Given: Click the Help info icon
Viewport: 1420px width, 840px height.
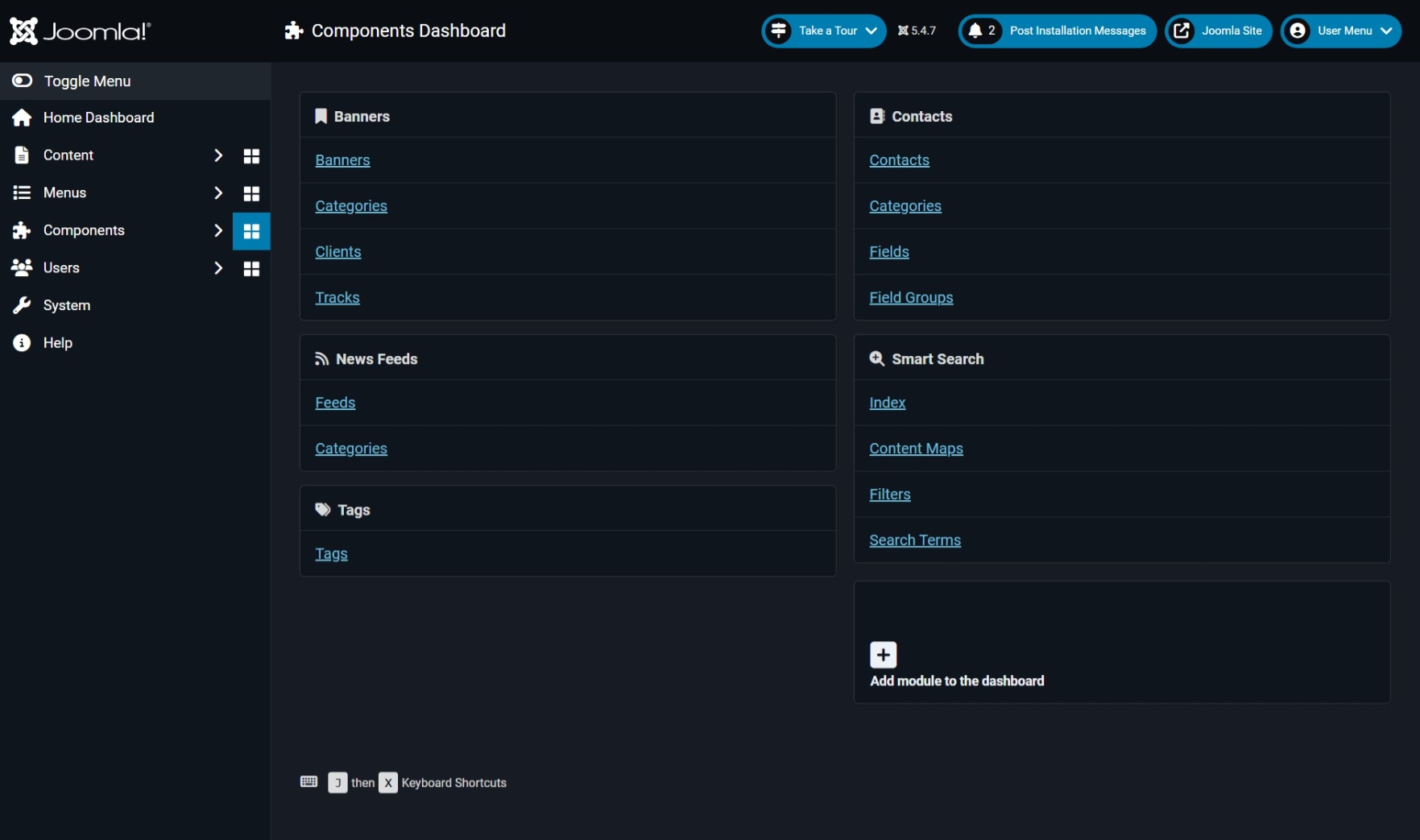Looking at the screenshot, I should point(22,343).
